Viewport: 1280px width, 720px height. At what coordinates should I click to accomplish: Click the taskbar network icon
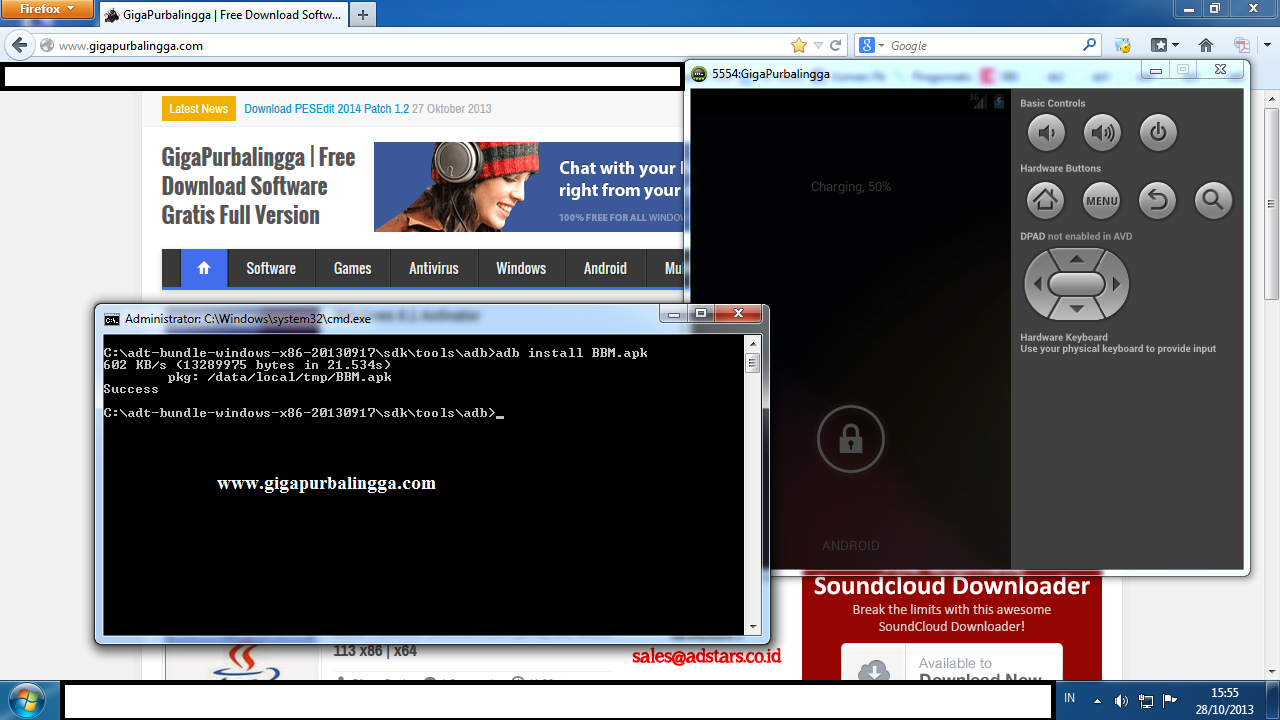[x=1146, y=700]
